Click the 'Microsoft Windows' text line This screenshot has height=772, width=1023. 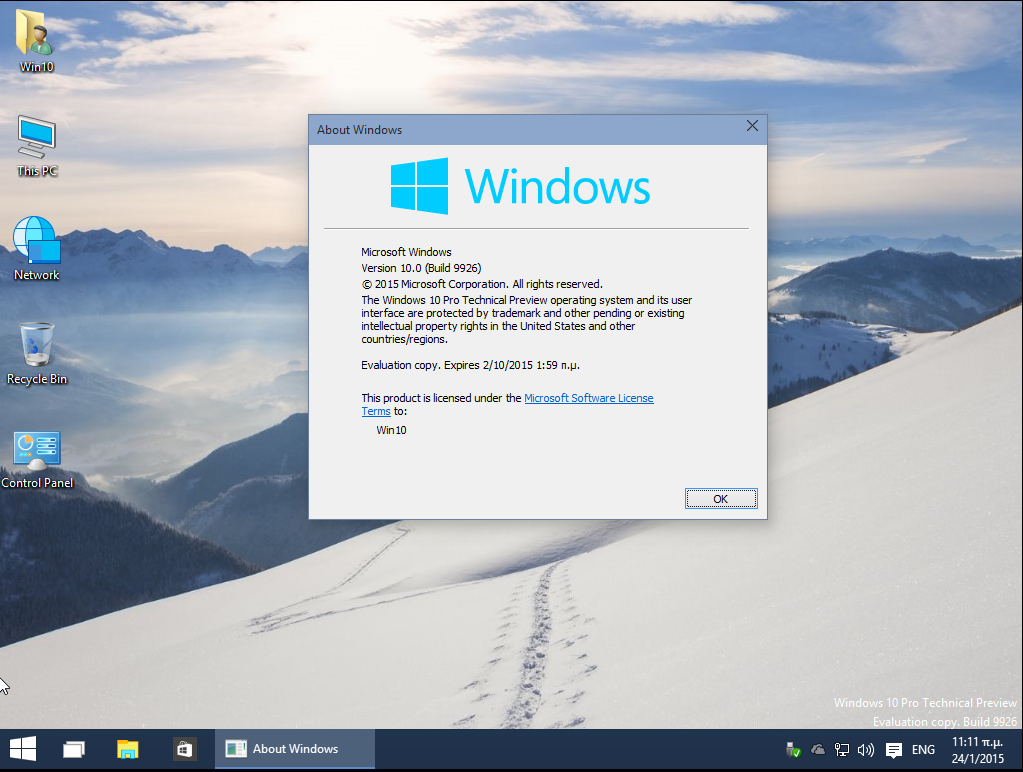(x=406, y=252)
